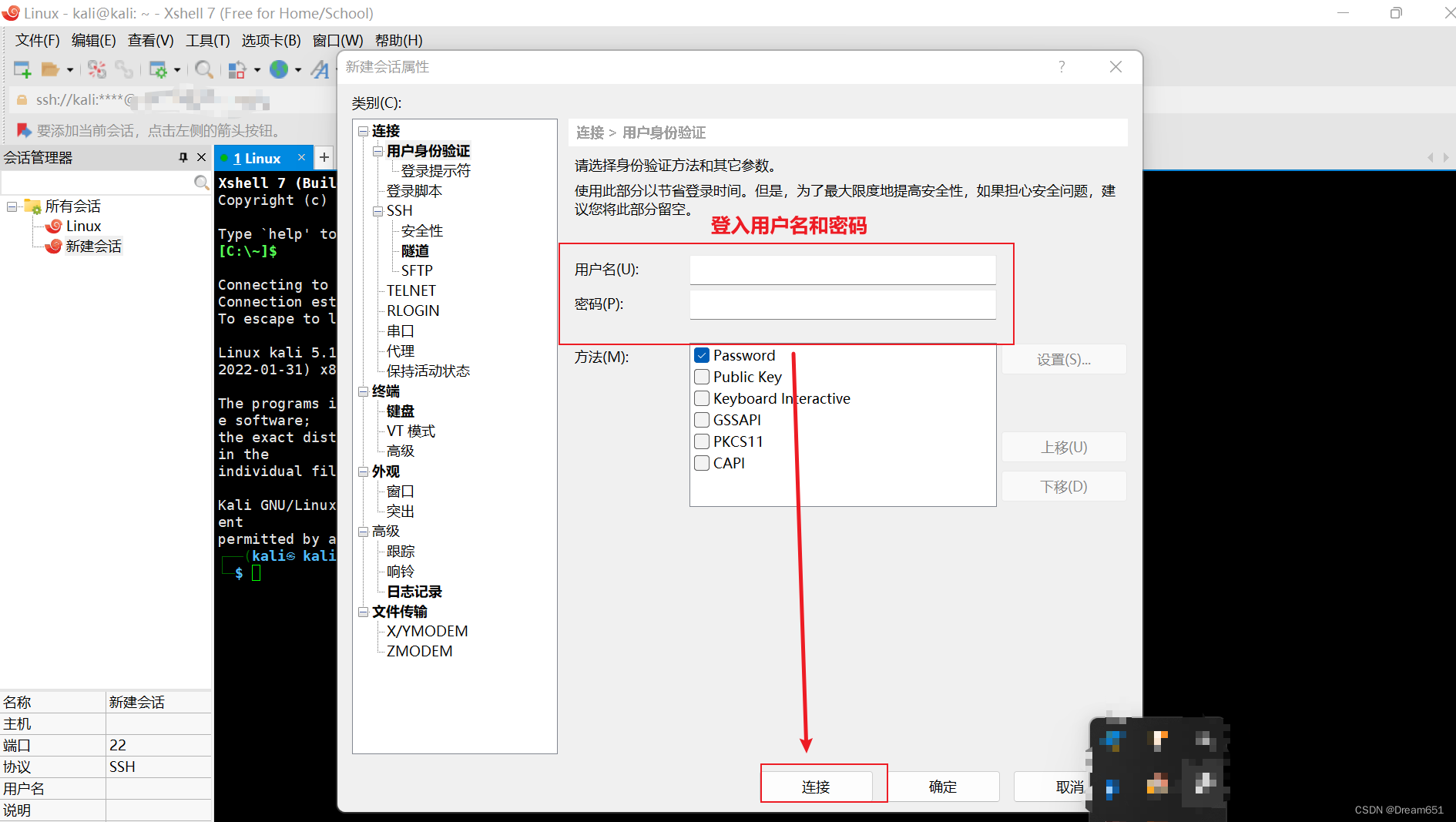The height and width of the screenshot is (822, 1456).
Task: Click the add-current-session bookmark arrow icon
Action: (24, 130)
